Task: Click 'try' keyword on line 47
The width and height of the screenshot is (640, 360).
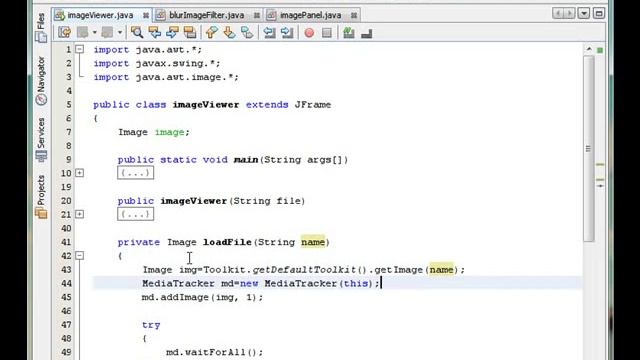Action: (x=151, y=325)
